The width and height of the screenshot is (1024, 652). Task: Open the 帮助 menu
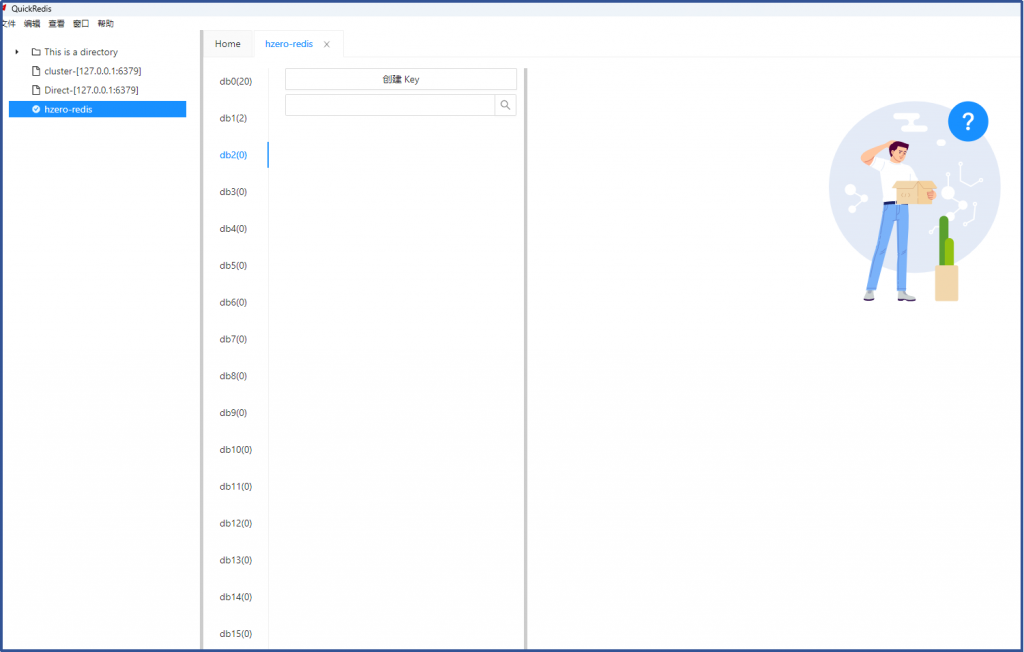click(105, 23)
